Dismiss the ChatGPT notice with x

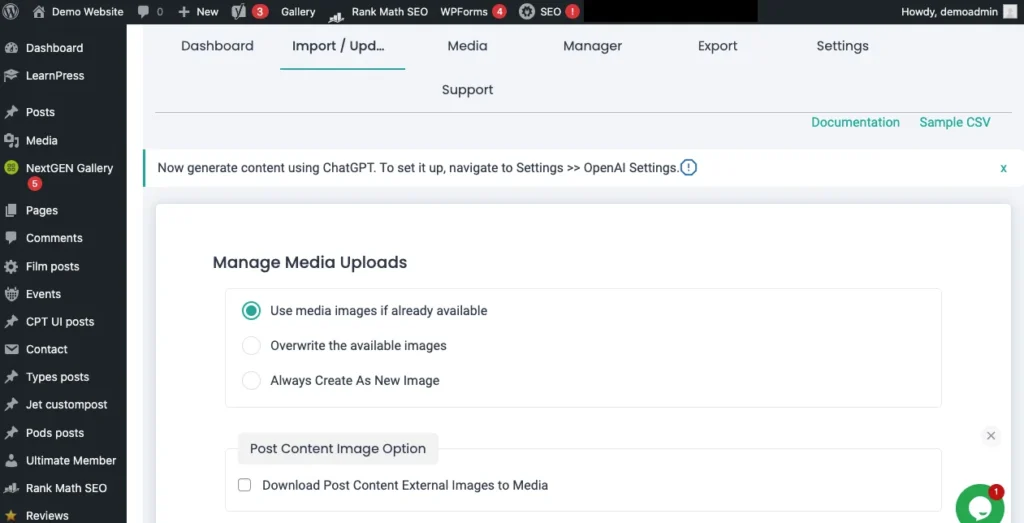[x=1003, y=168]
